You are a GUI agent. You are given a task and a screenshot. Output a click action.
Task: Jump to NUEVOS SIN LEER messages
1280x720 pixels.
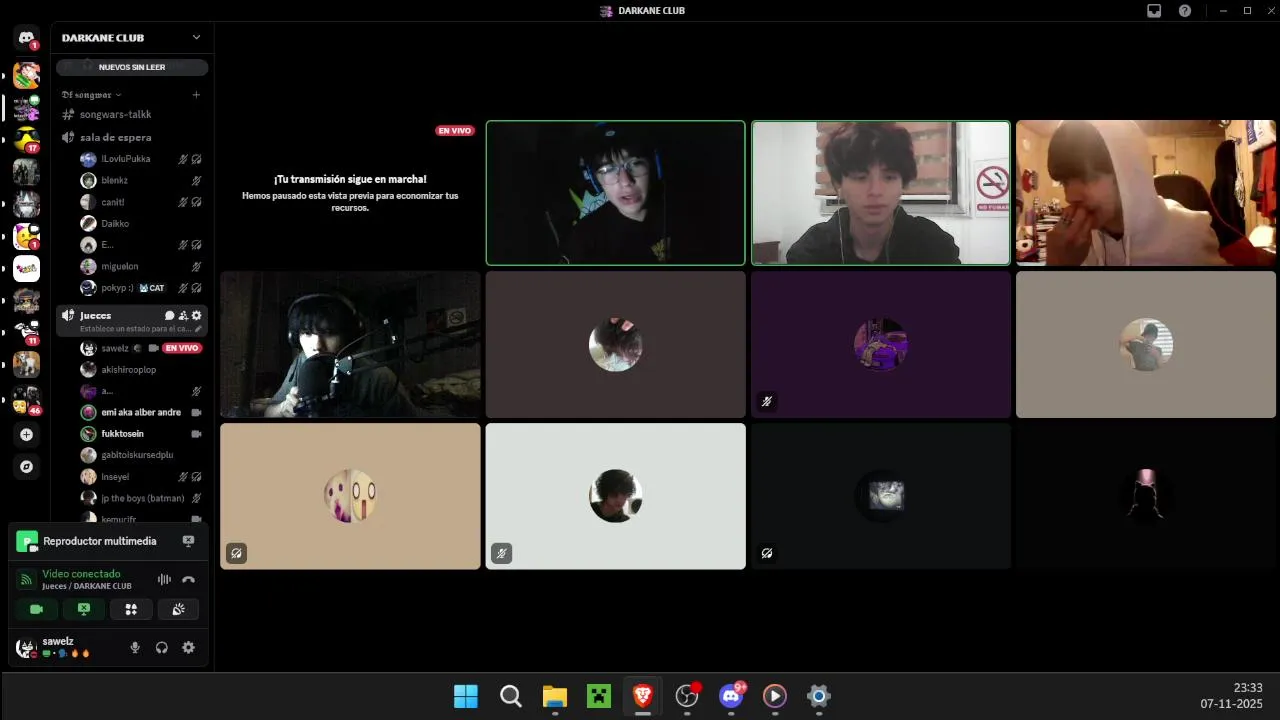[132, 67]
